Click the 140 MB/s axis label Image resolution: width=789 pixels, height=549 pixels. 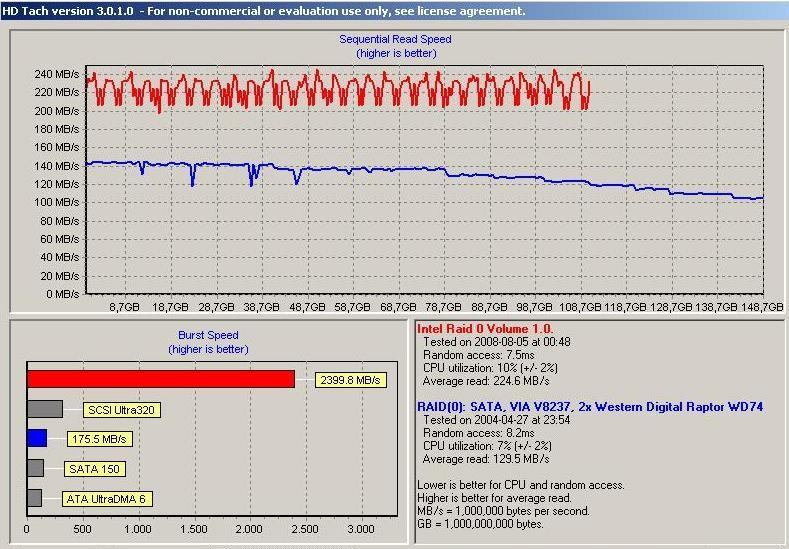pyautogui.click(x=56, y=166)
